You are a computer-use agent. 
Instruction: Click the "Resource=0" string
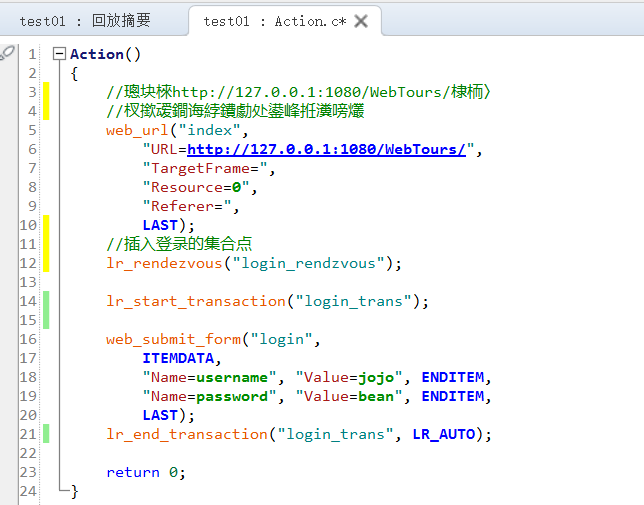pyautogui.click(x=196, y=187)
